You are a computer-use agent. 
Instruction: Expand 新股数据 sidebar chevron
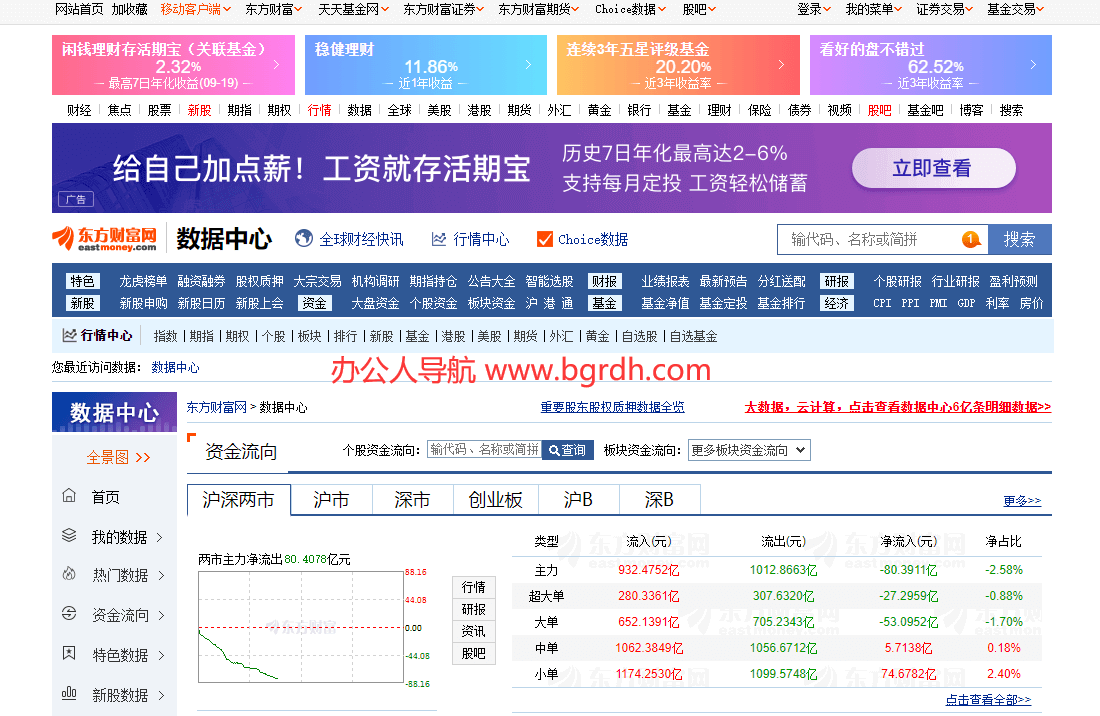click(161, 696)
